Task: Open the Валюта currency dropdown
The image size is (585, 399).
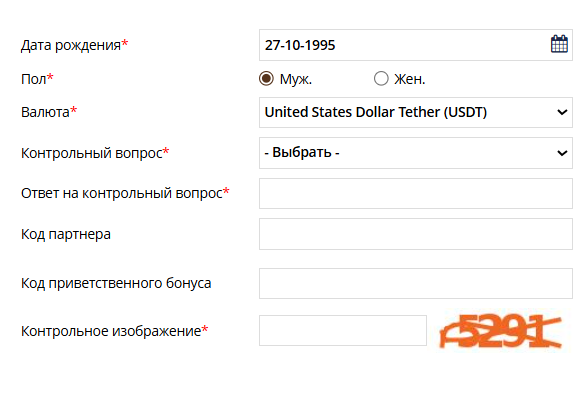Action: (x=416, y=112)
